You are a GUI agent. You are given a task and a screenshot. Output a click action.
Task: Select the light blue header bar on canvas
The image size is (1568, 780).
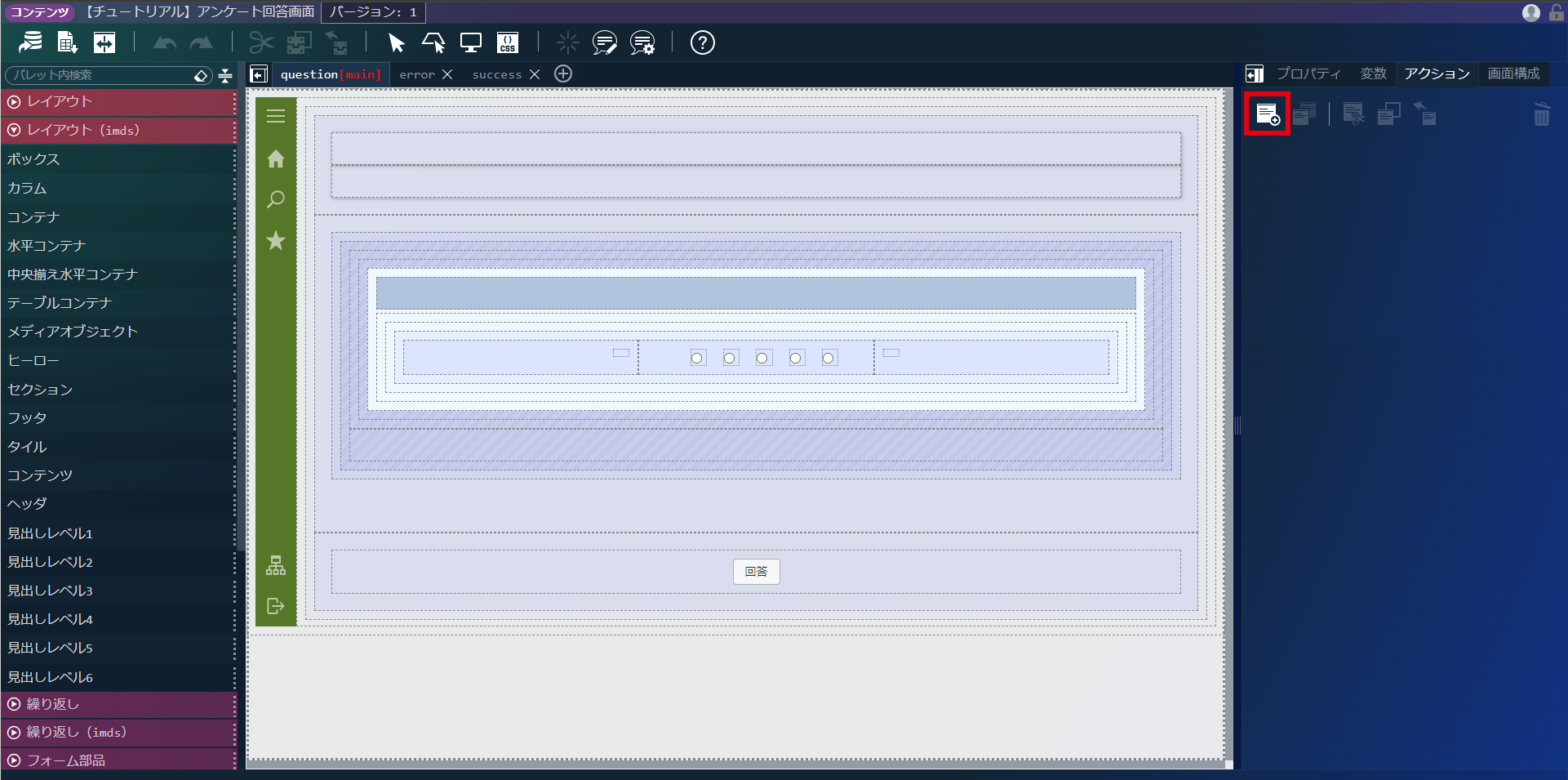point(756,293)
